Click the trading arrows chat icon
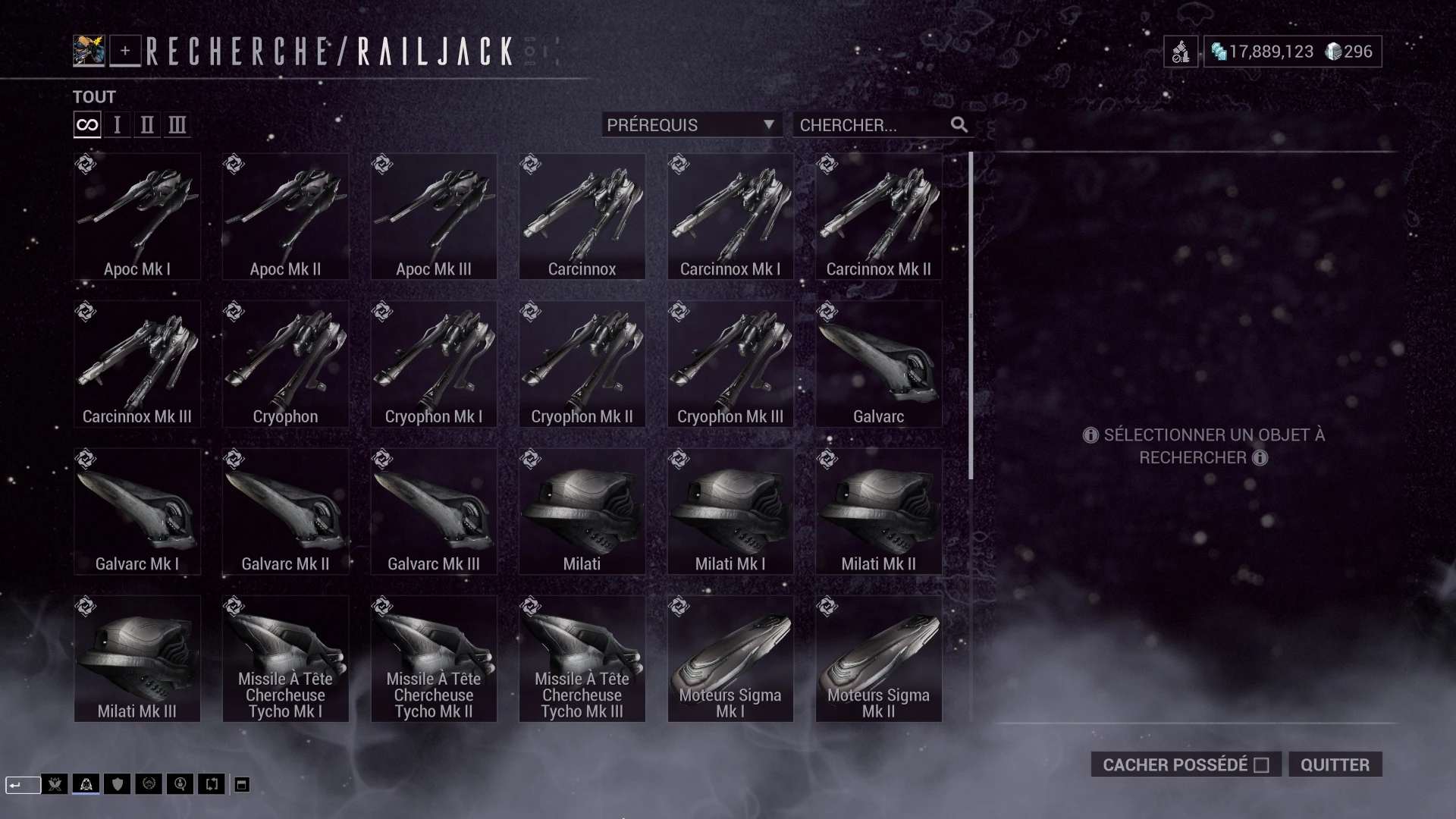Image resolution: width=1456 pixels, height=819 pixels. (x=212, y=784)
